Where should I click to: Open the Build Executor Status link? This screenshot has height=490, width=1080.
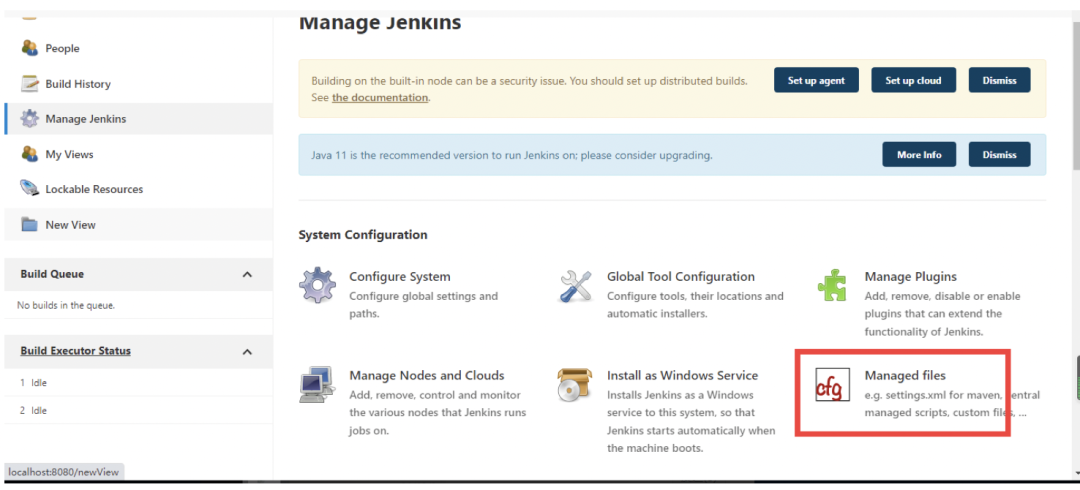tap(76, 351)
